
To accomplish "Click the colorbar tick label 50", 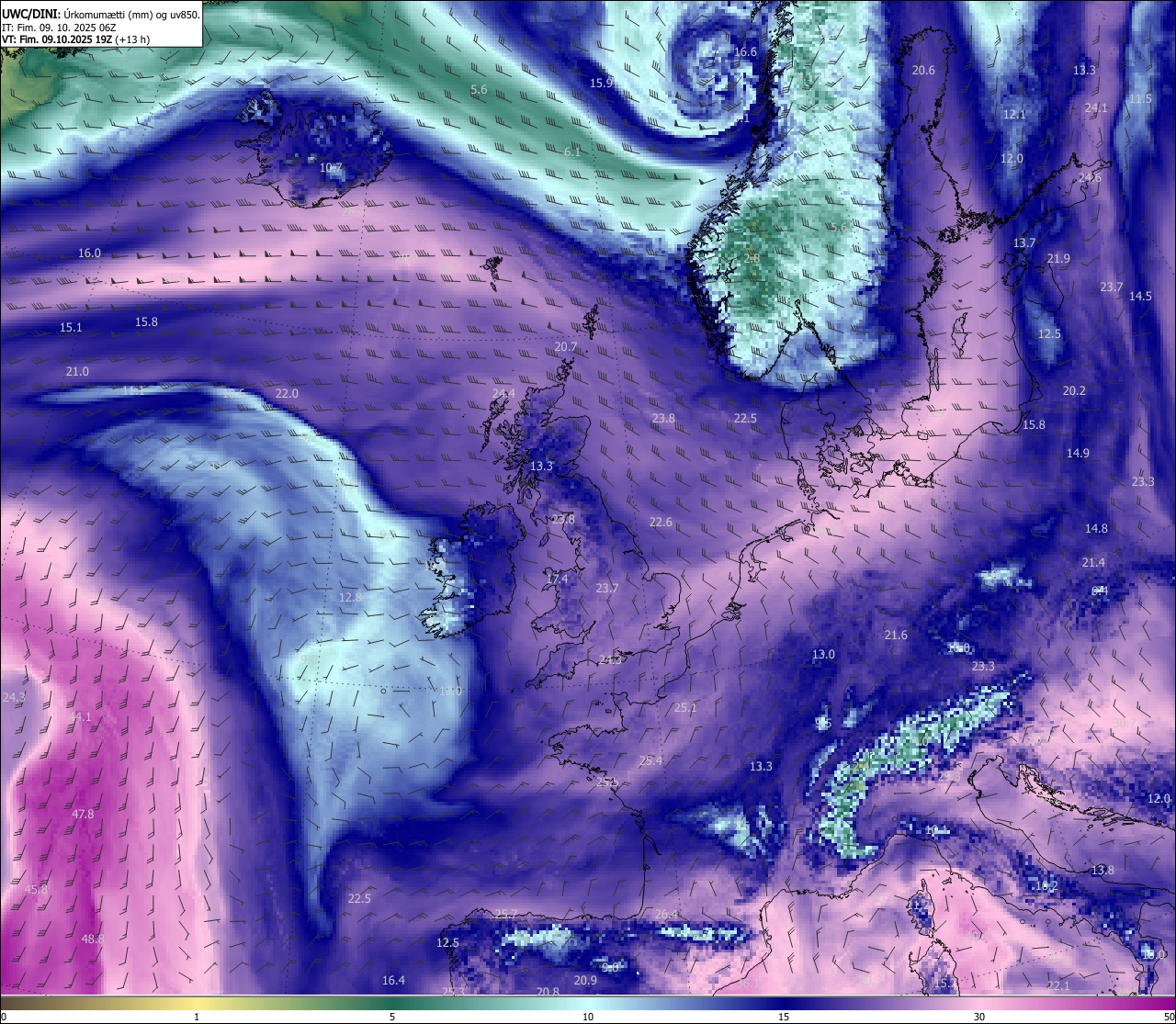I will 1169,1017.
